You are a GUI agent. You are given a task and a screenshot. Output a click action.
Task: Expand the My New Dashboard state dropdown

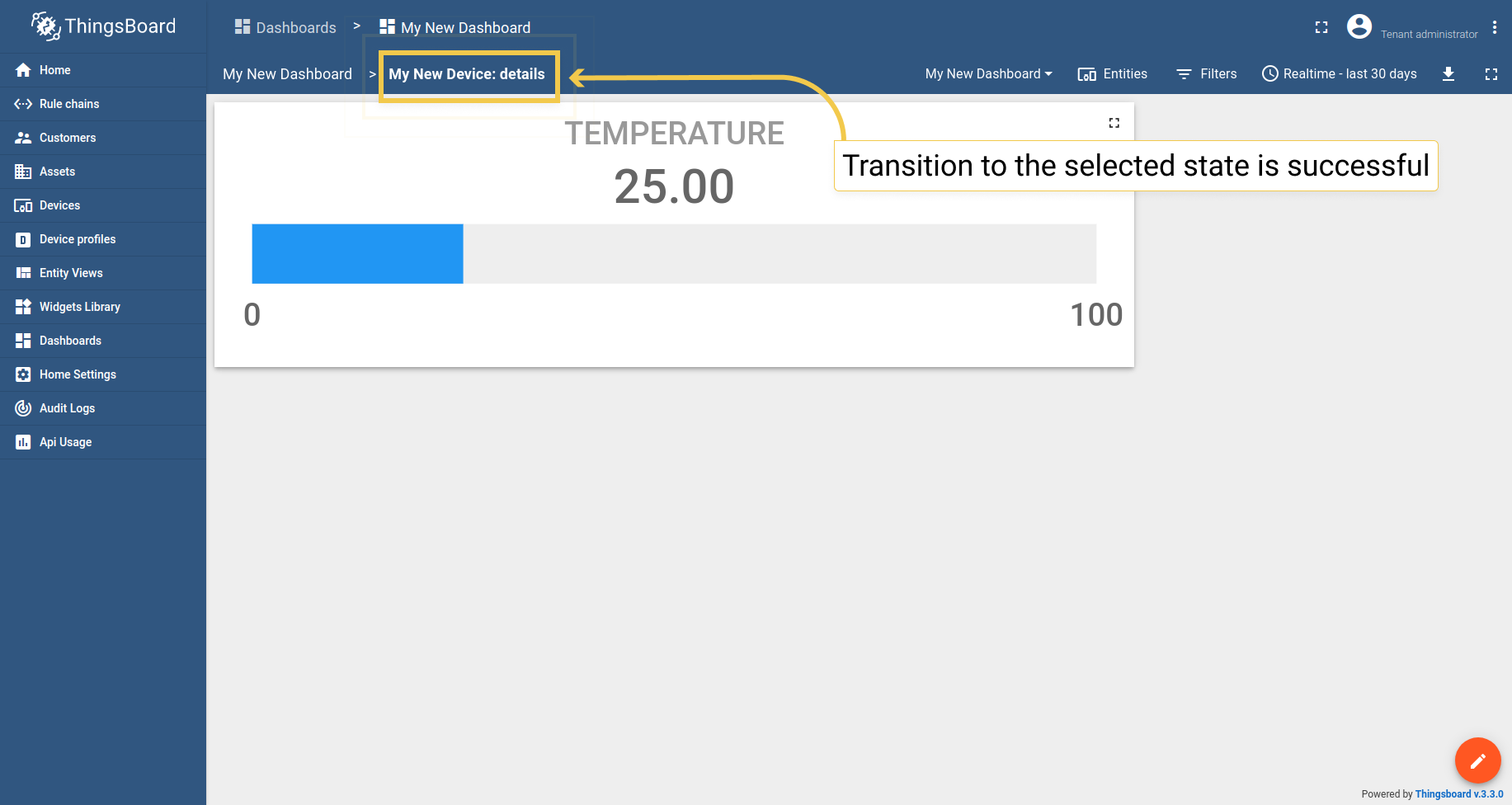pos(988,74)
